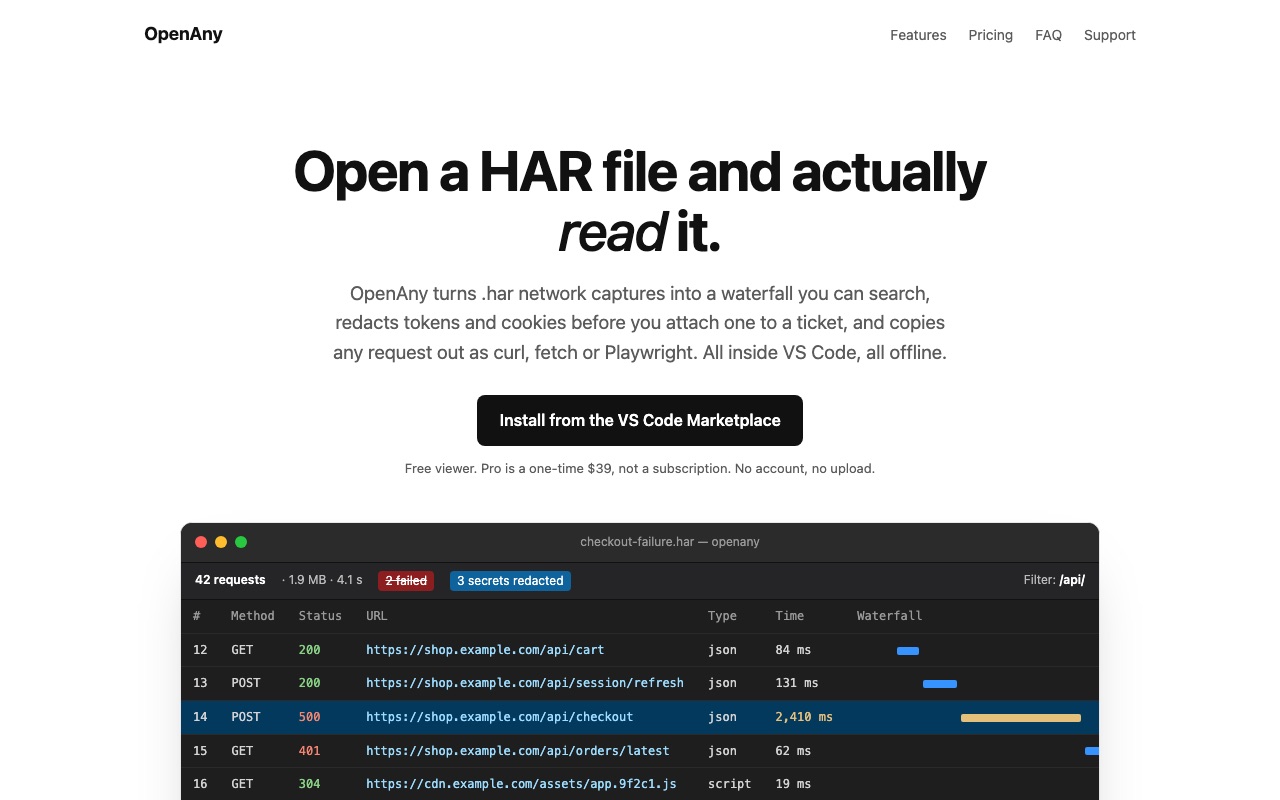Click the red close dot in mock window
The image size is (1280, 800).
coord(201,542)
